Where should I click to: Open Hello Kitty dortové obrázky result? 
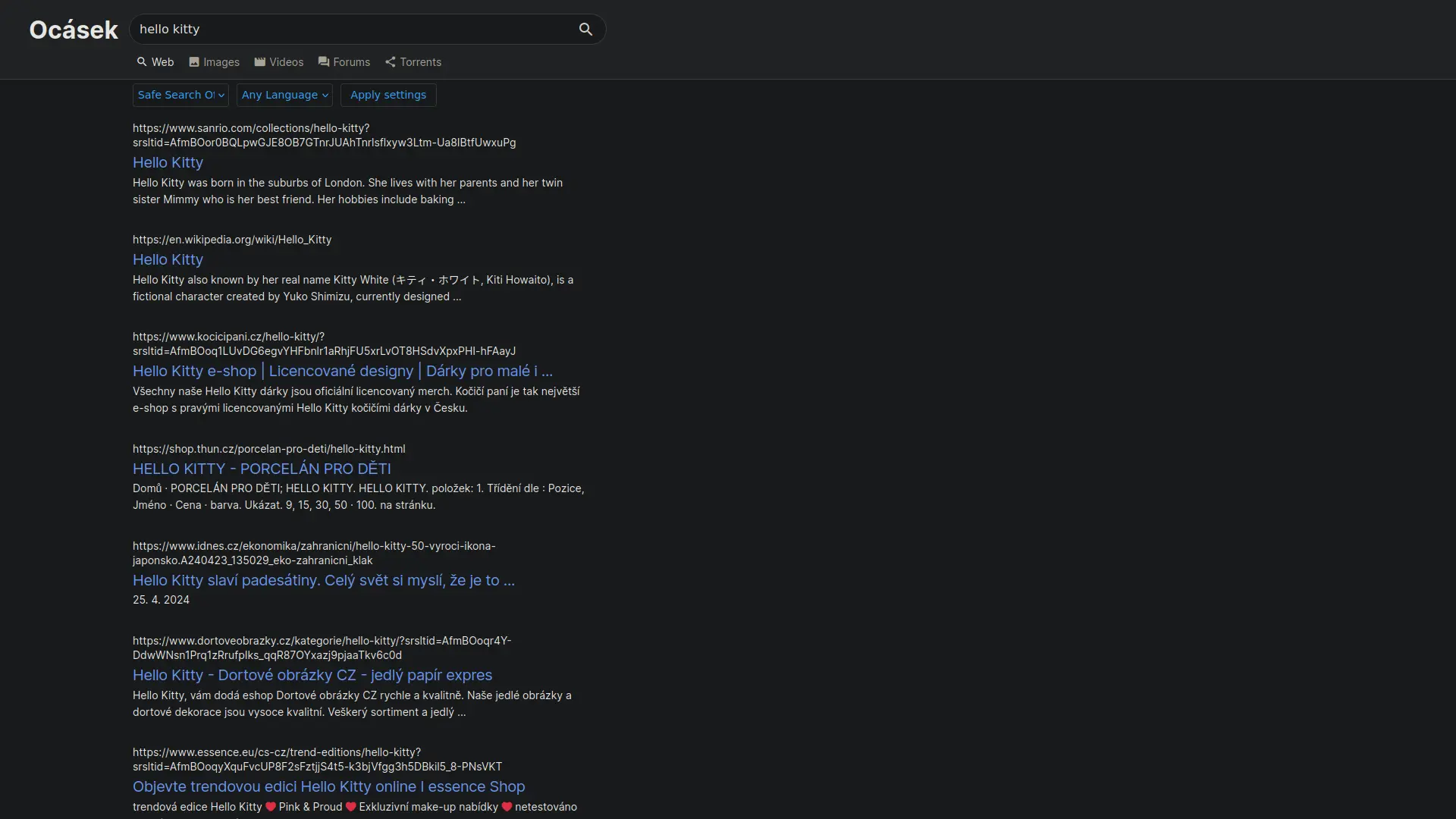[313, 675]
